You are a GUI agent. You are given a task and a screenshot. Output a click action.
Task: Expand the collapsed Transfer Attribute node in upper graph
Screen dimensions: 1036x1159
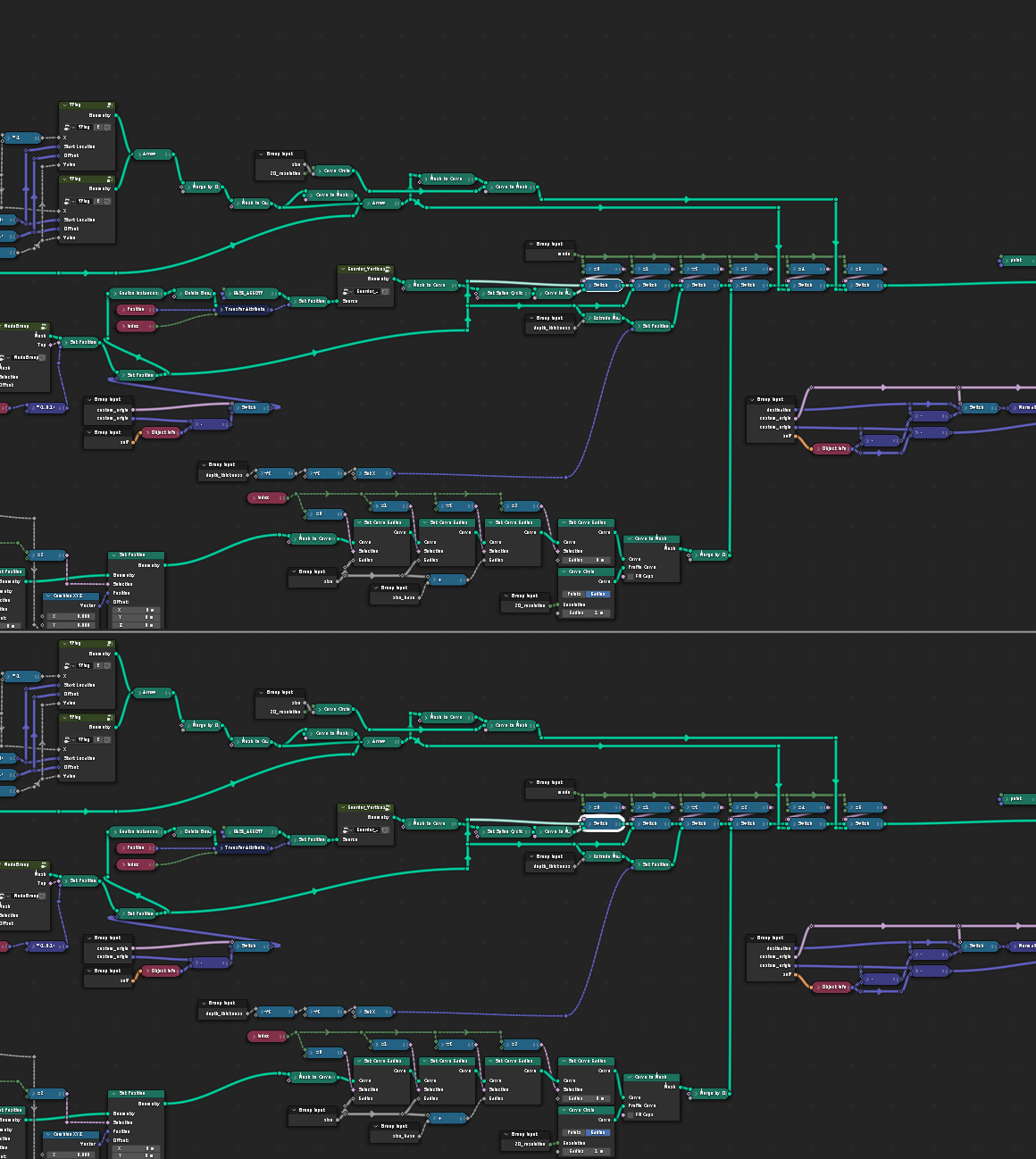221,310
